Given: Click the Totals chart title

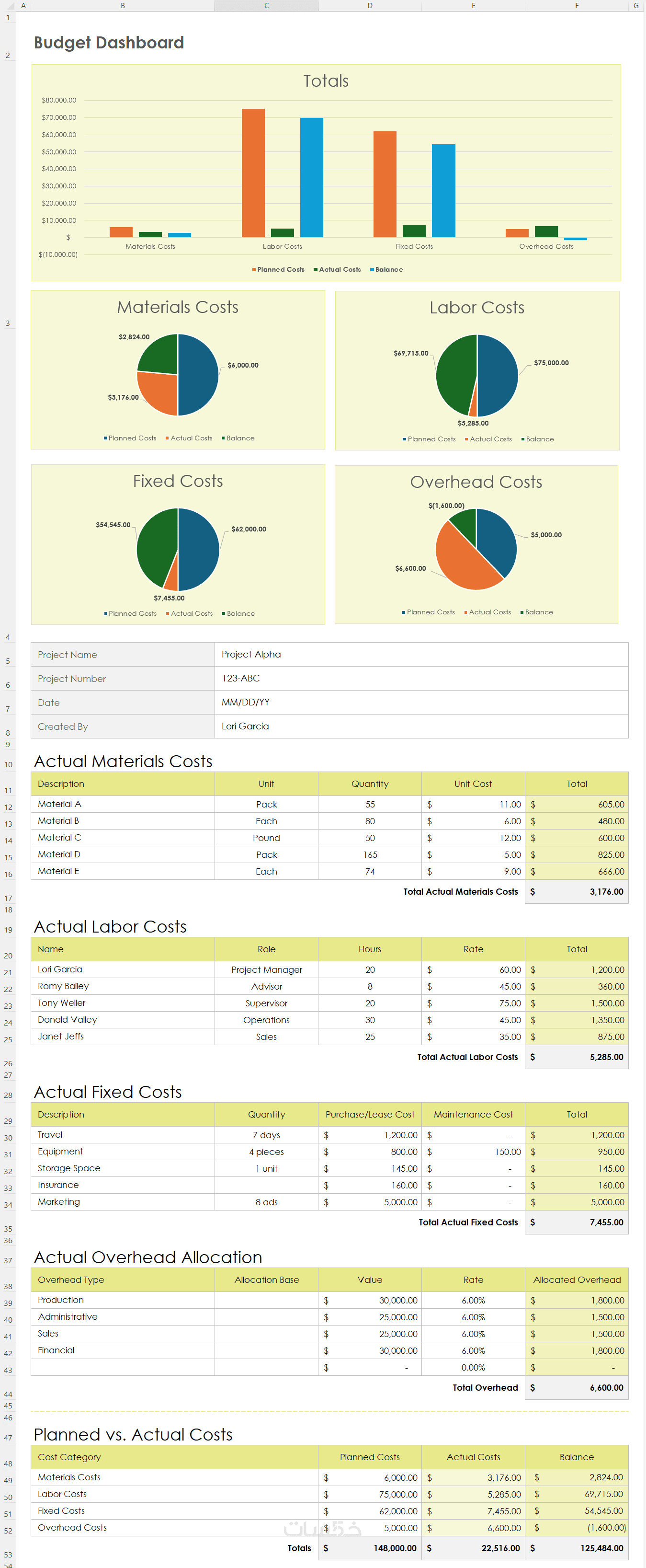Looking at the screenshot, I should pyautogui.click(x=326, y=81).
